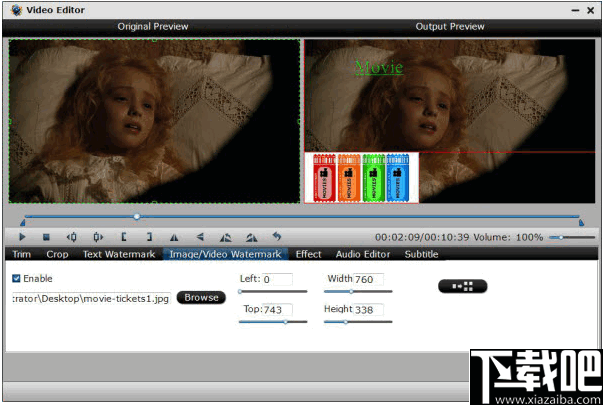The width and height of the screenshot is (605, 405).
Task: Click the Left position value field
Action: (277, 279)
